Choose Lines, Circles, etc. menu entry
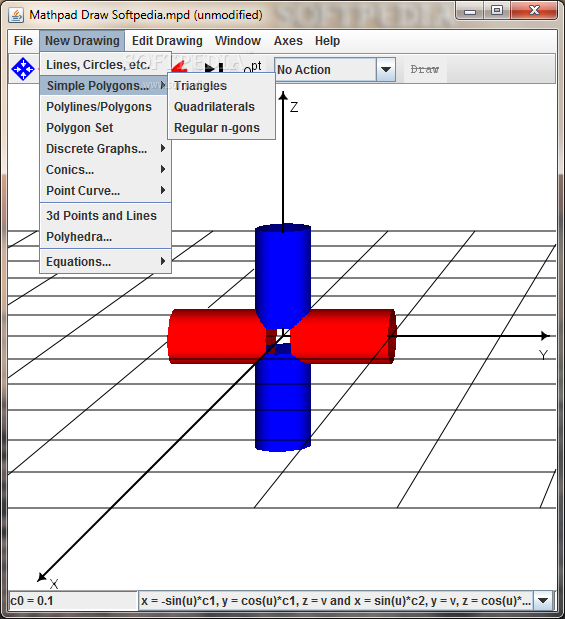This screenshot has height=619, width=565. pos(105,65)
